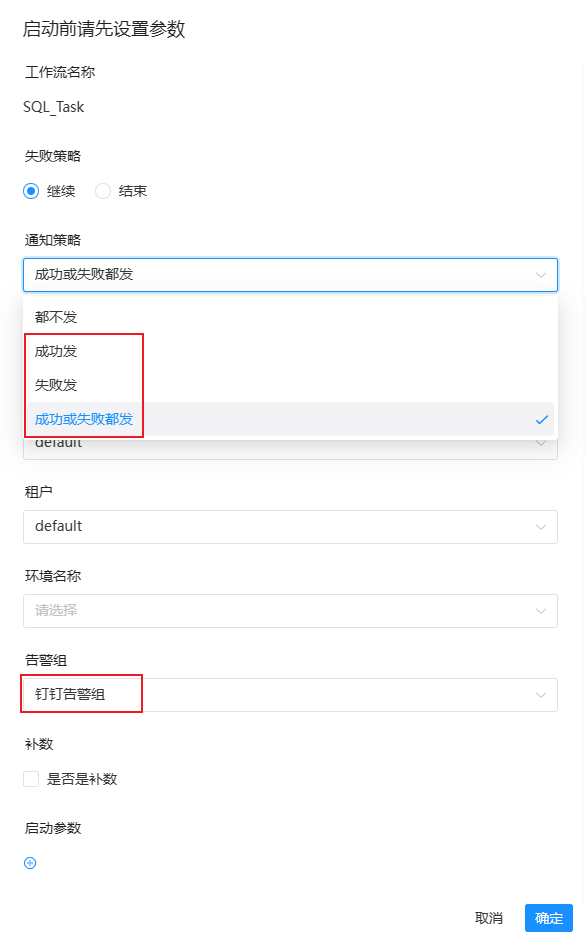Open partially hidden default dropdown under list
The width and height of the screenshot is (585, 951).
click(x=290, y=449)
